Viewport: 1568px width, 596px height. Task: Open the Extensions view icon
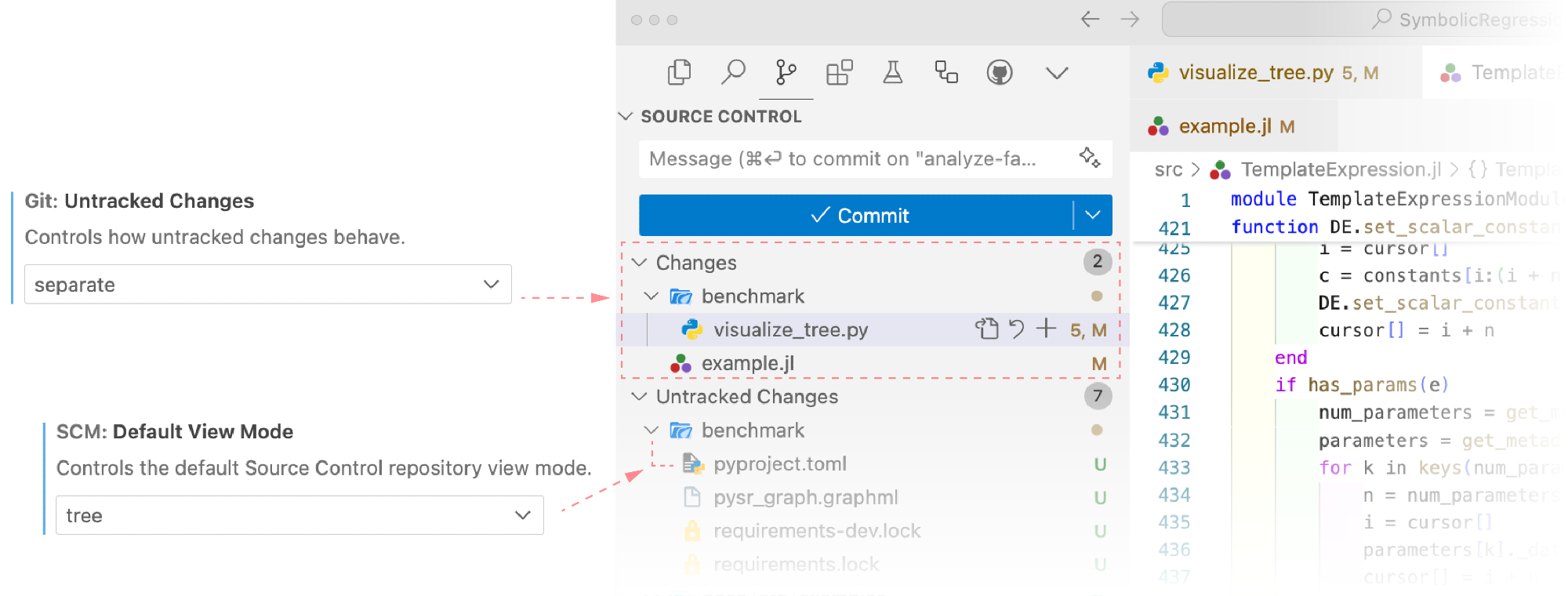click(x=839, y=73)
